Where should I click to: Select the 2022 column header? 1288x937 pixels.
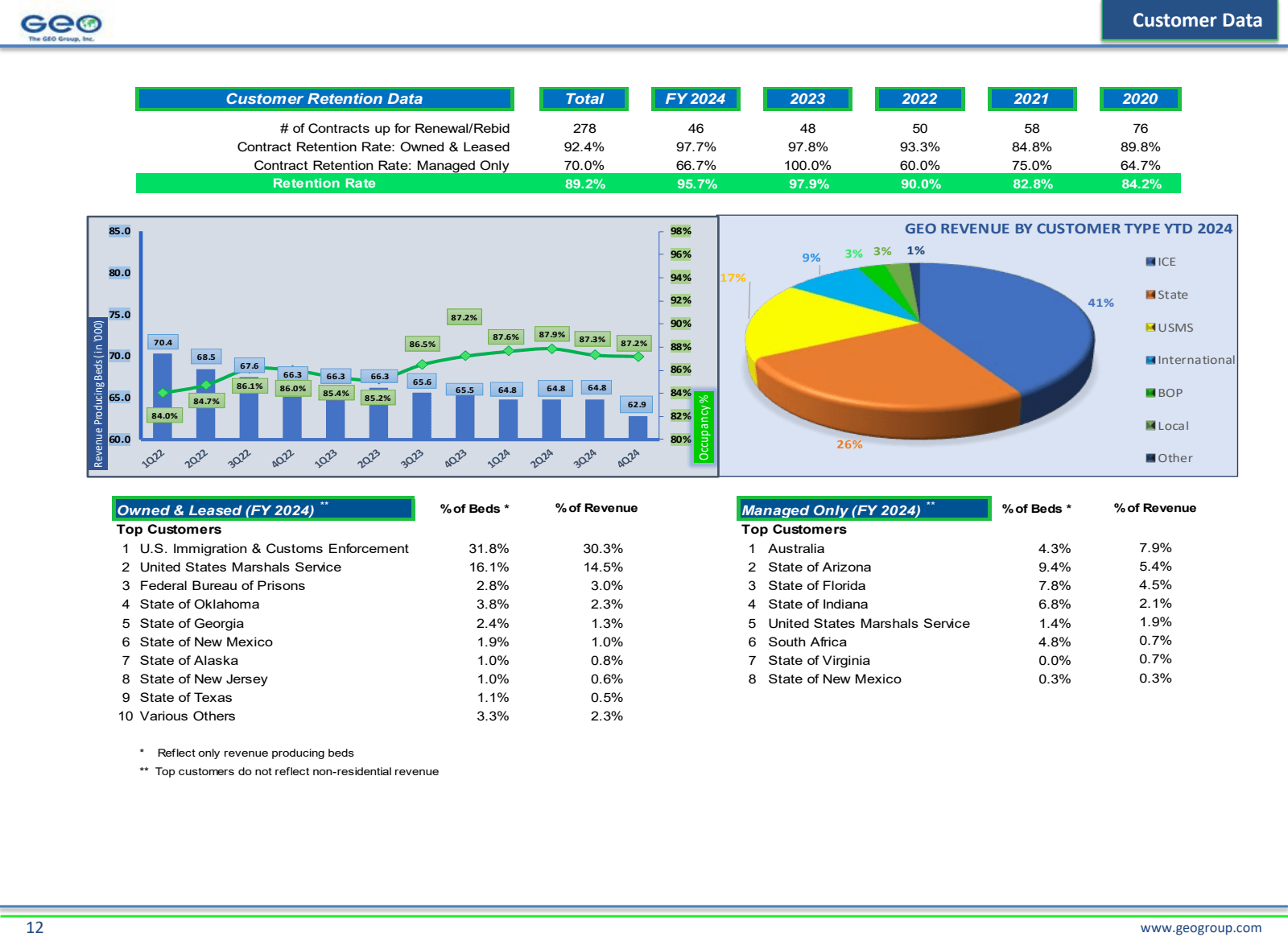click(x=919, y=99)
